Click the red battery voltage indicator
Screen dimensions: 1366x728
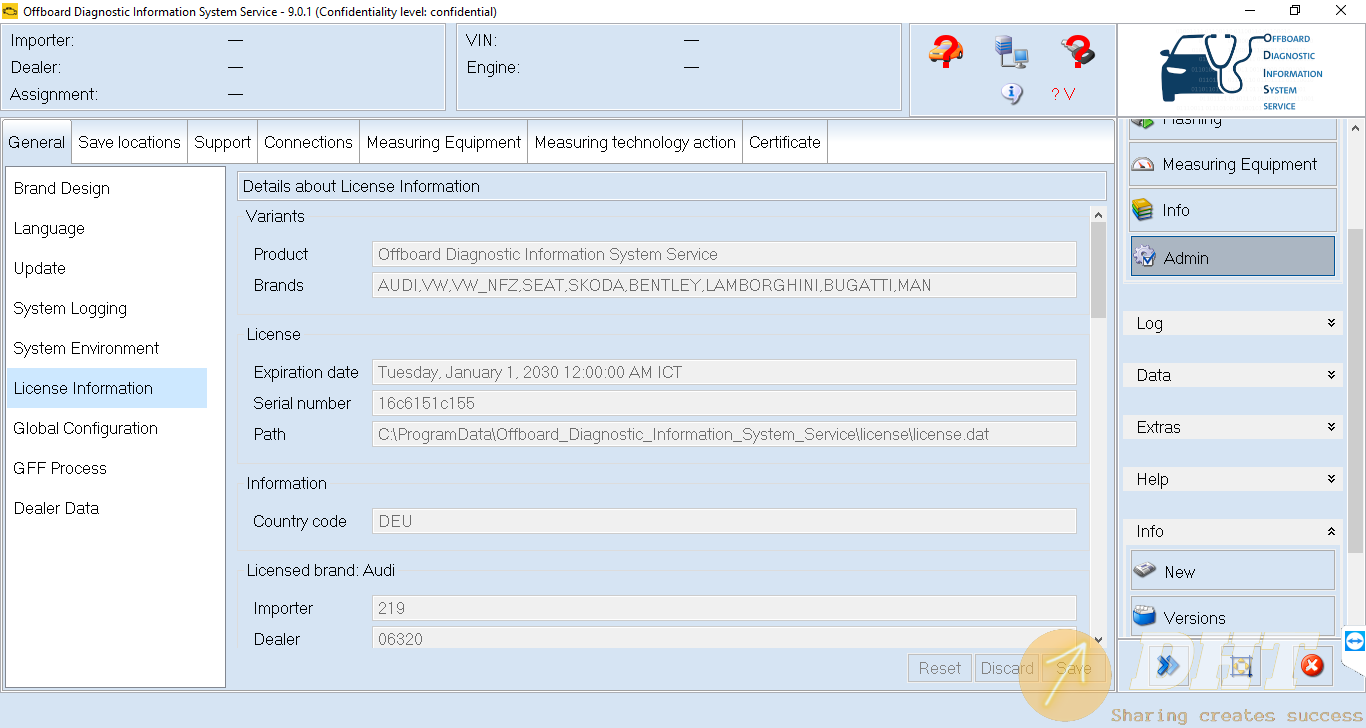1062,94
